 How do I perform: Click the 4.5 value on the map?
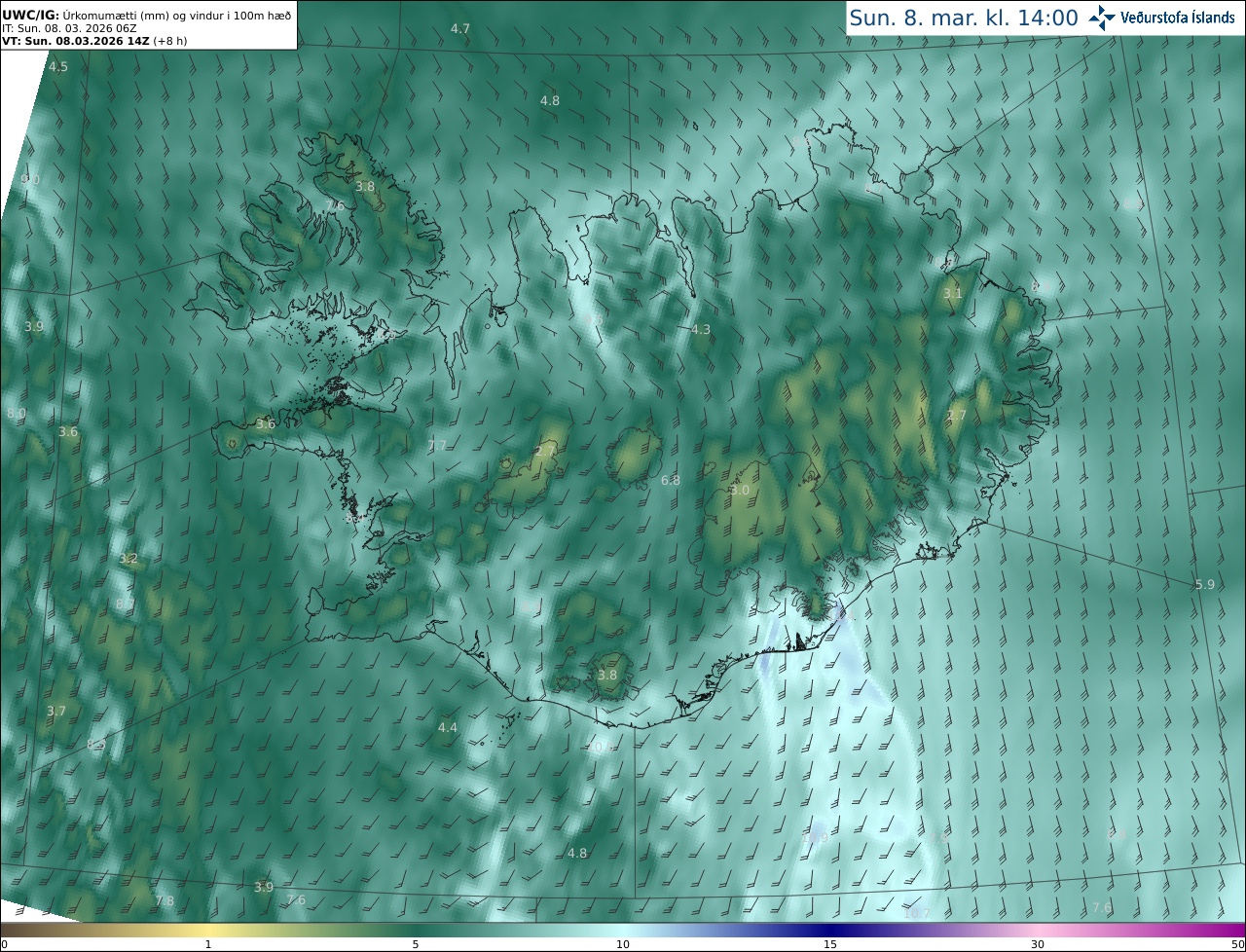58,67
